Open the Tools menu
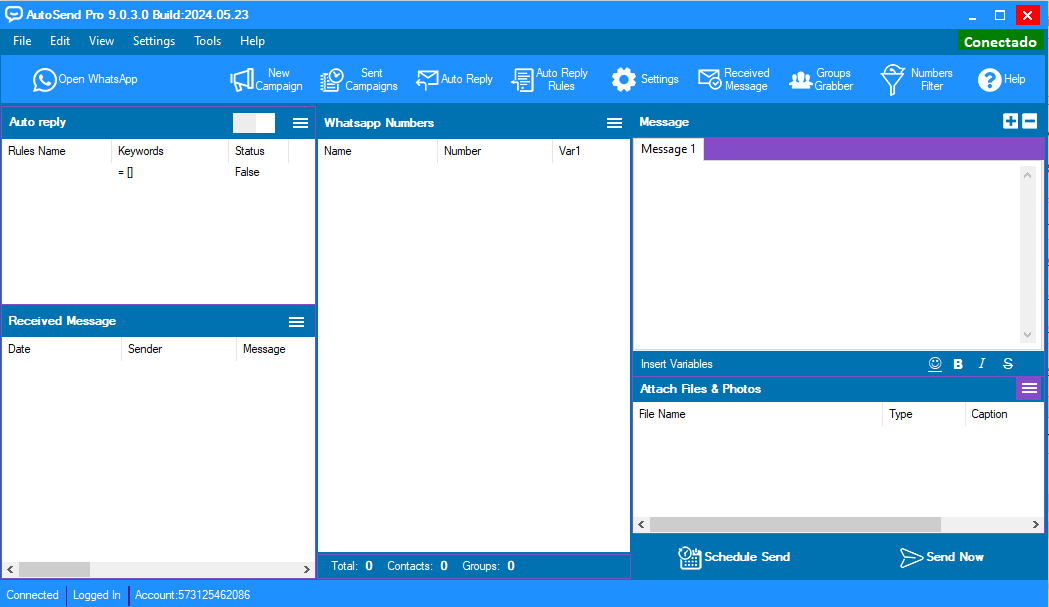 (x=208, y=41)
